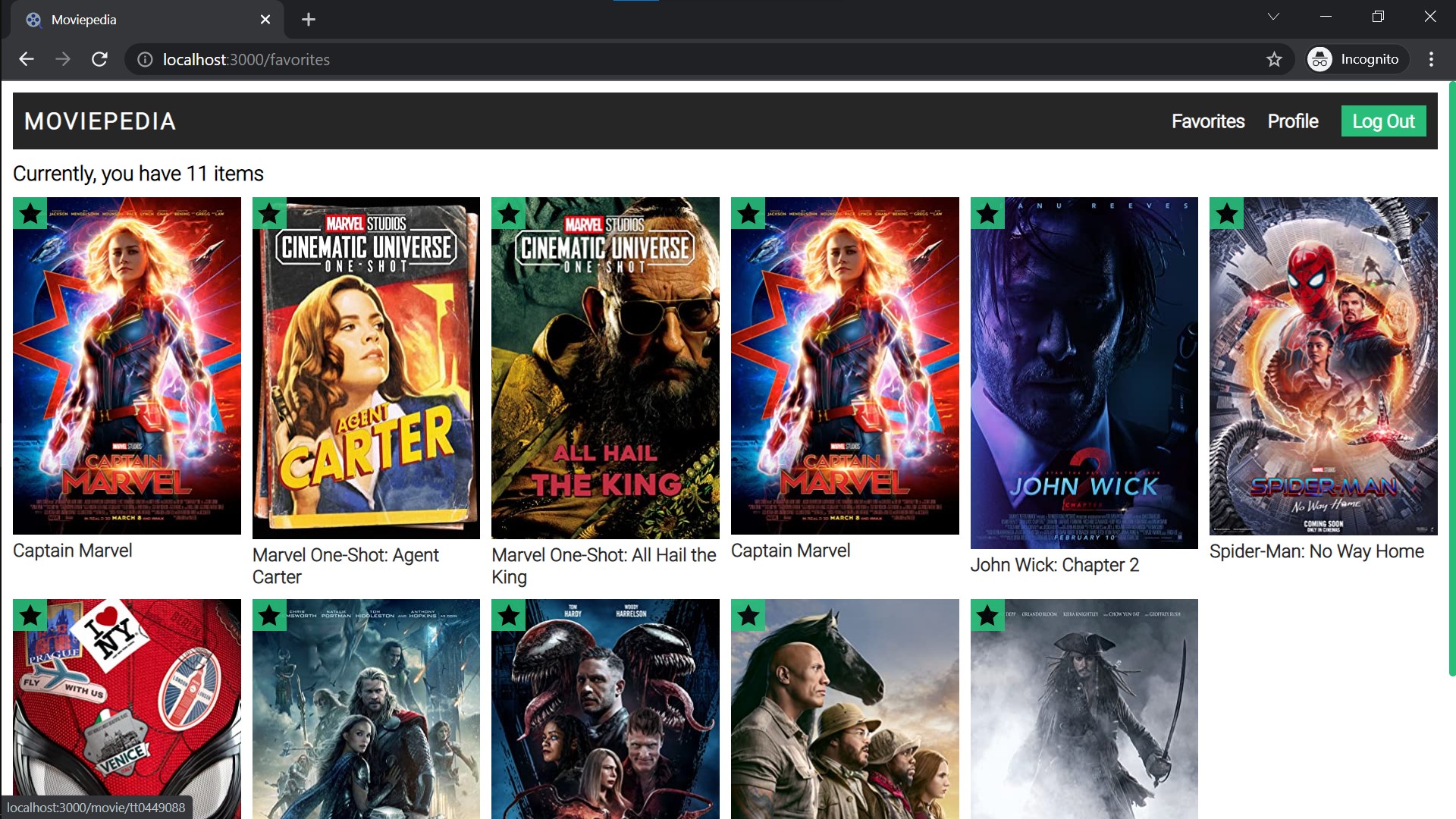
Task: Click the forward navigation arrow
Action: click(x=63, y=59)
